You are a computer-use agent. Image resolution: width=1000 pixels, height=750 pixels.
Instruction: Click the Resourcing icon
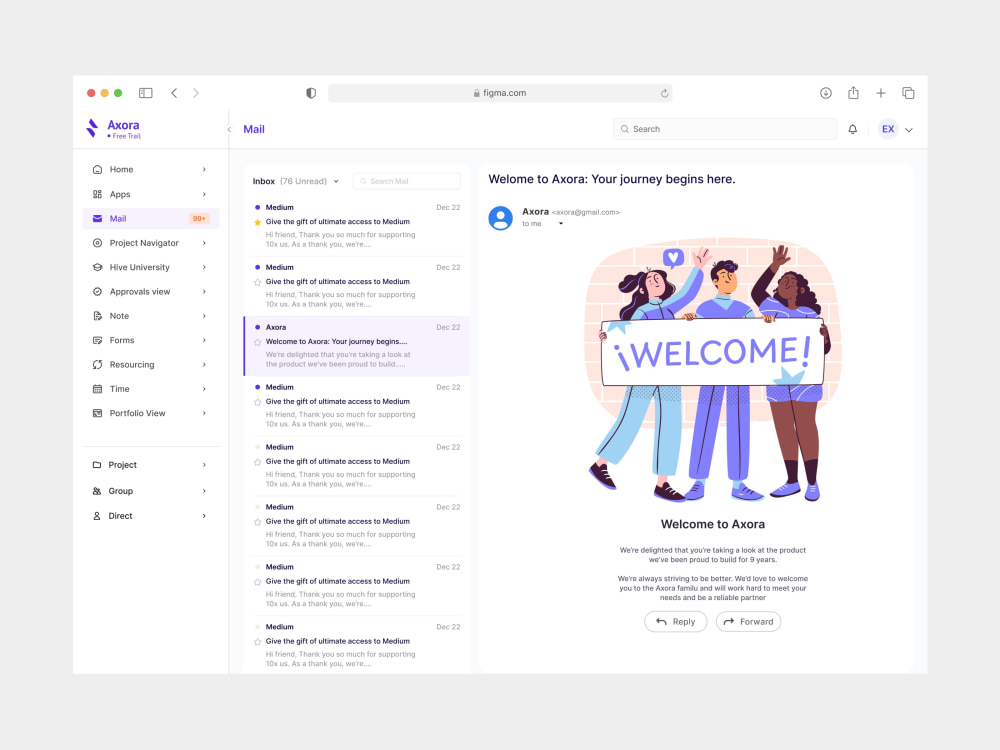click(x=97, y=365)
